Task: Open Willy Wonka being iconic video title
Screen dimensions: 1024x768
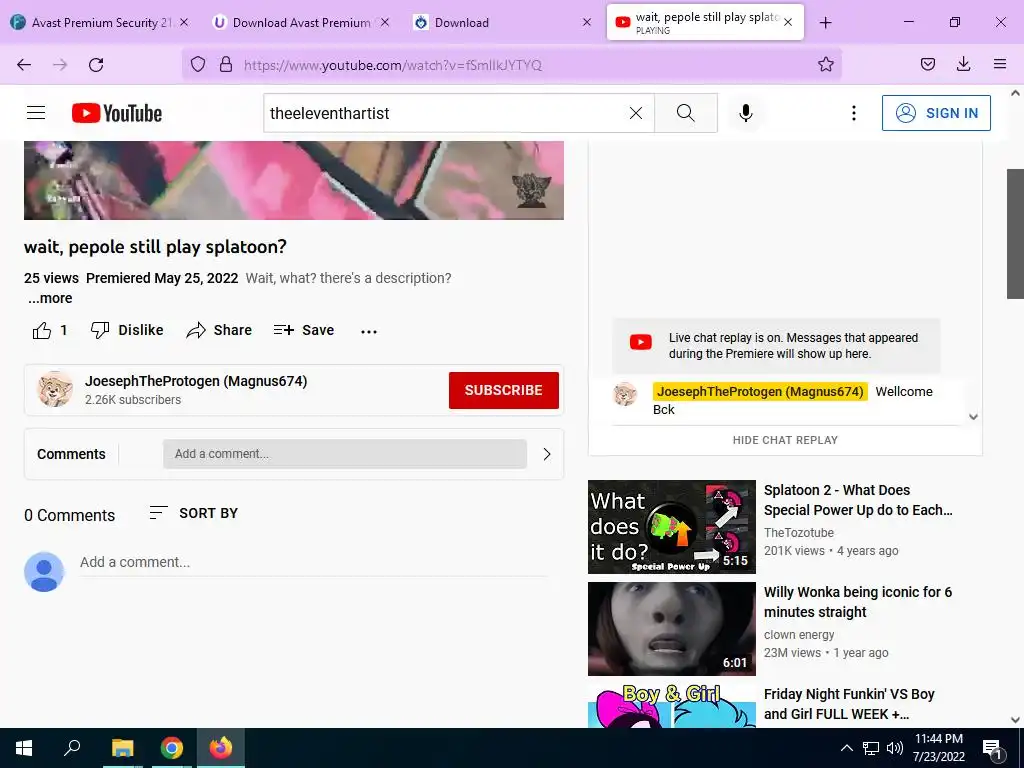Action: point(857,602)
